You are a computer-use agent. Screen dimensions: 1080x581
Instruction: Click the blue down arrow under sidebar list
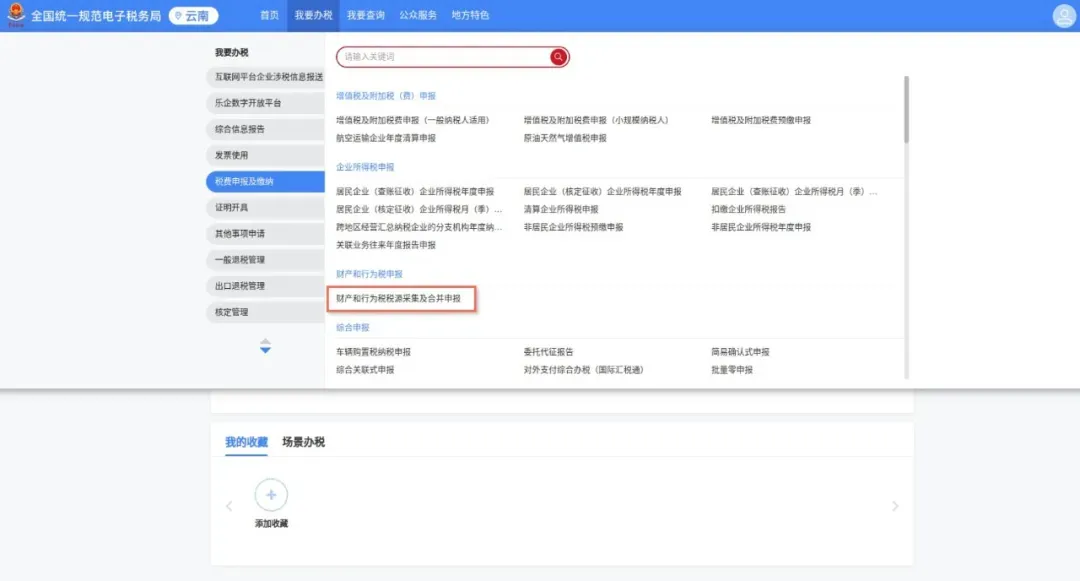point(265,350)
